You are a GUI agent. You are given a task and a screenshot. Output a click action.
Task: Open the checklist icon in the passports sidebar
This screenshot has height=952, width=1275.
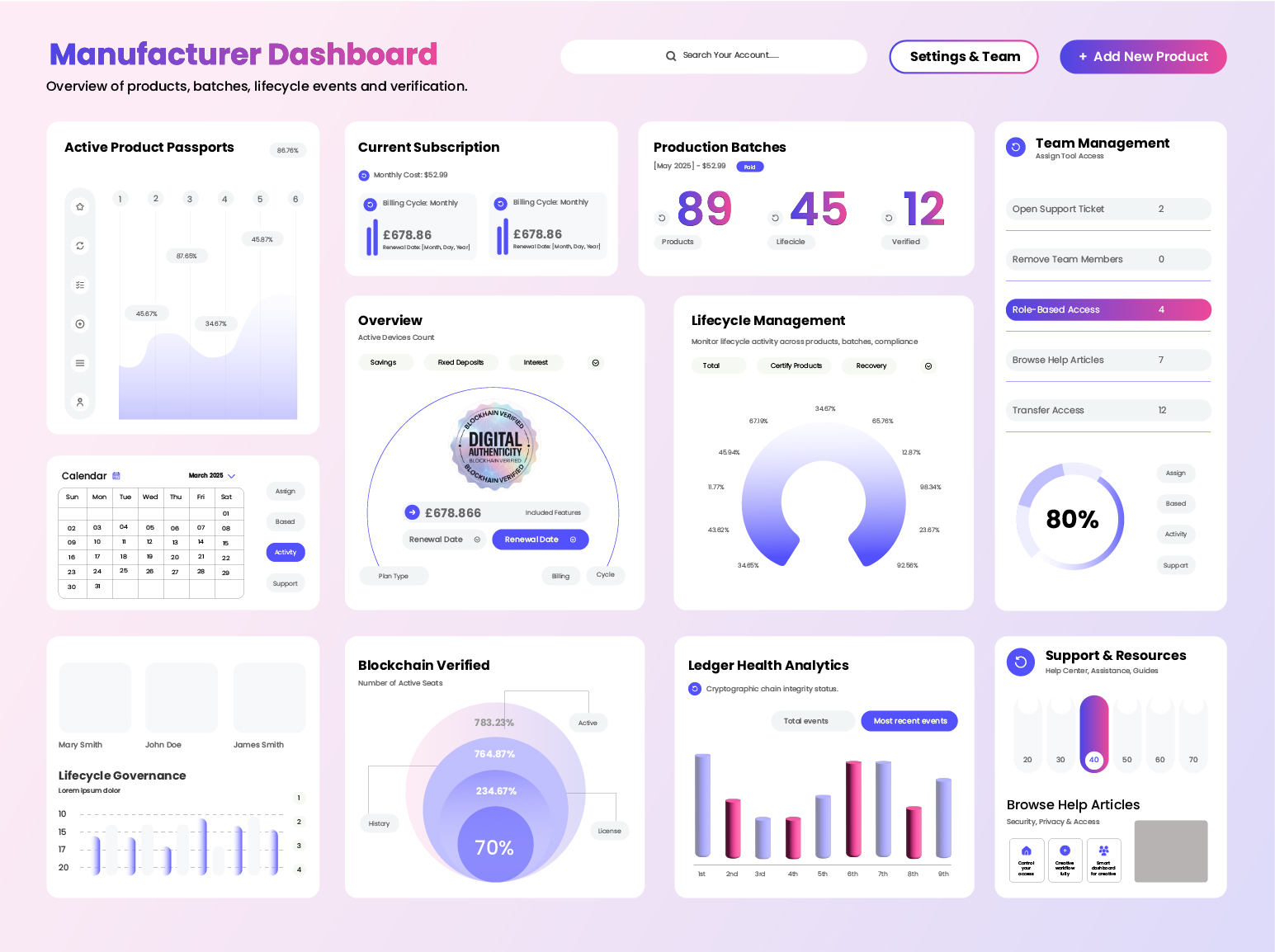click(x=80, y=285)
